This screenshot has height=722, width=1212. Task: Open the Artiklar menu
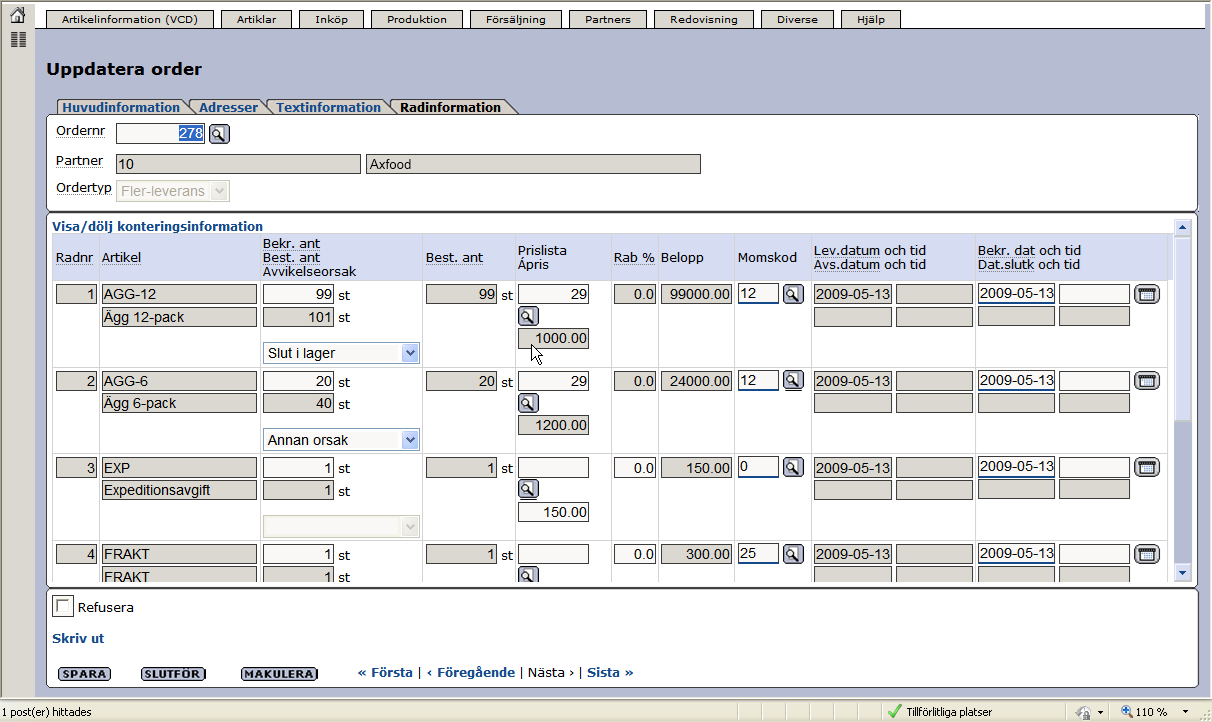[x=256, y=19]
